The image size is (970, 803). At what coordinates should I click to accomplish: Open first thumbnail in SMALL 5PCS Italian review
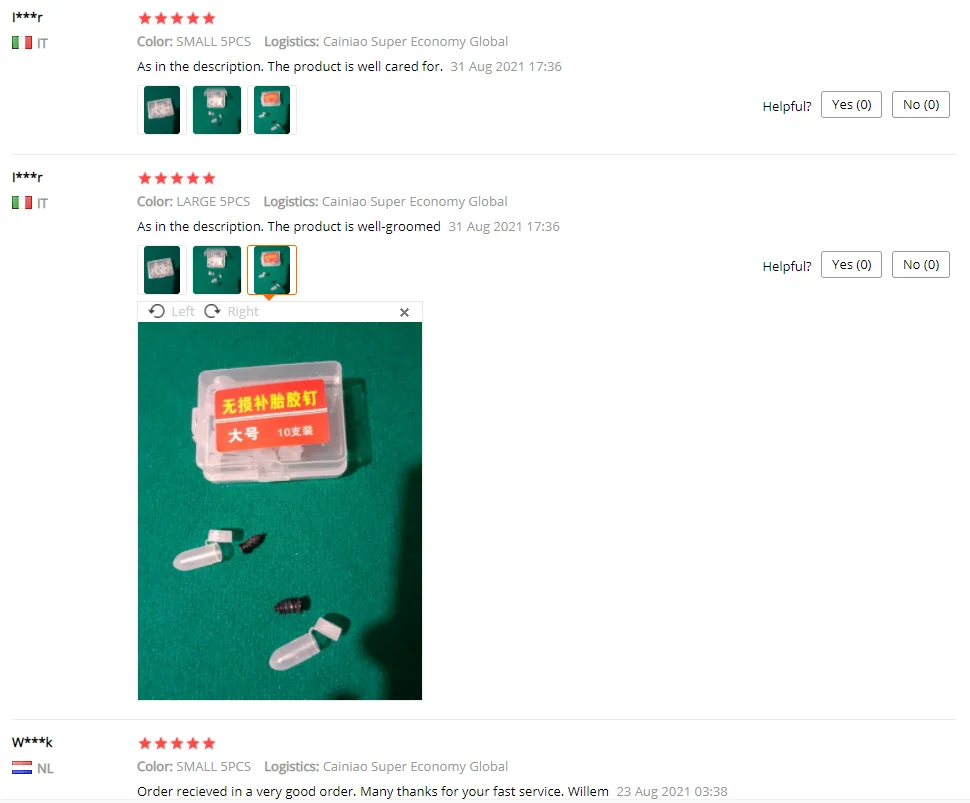click(x=161, y=110)
